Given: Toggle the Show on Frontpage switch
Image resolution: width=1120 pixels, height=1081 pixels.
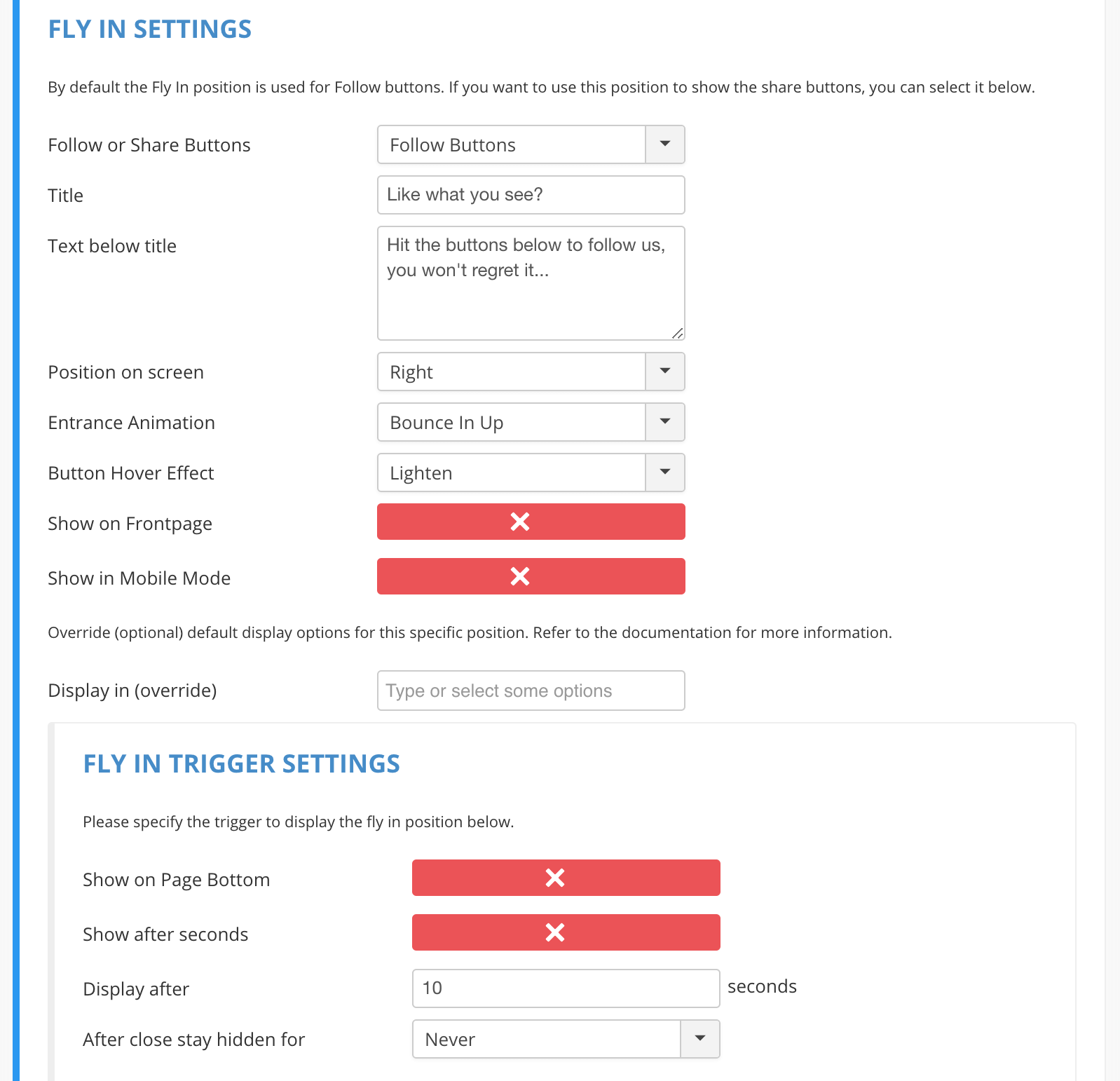Looking at the screenshot, I should point(531,522).
